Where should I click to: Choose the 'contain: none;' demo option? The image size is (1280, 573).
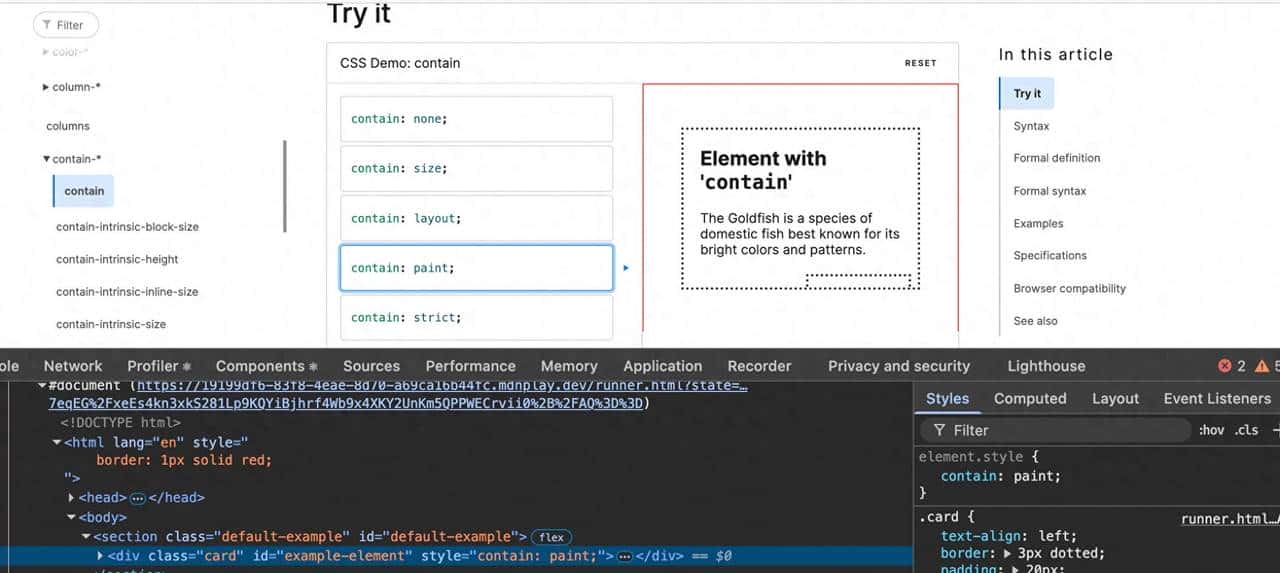476,119
